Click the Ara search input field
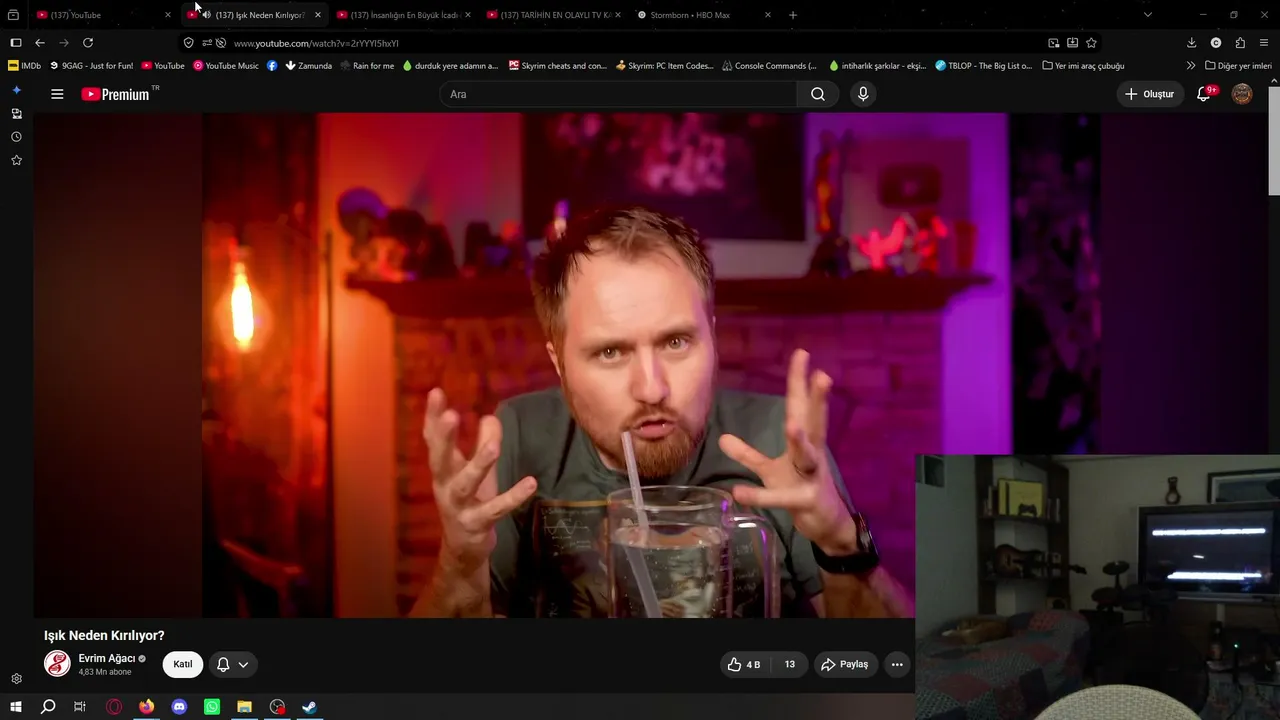This screenshot has height=720, width=1280. pyautogui.click(x=618, y=94)
